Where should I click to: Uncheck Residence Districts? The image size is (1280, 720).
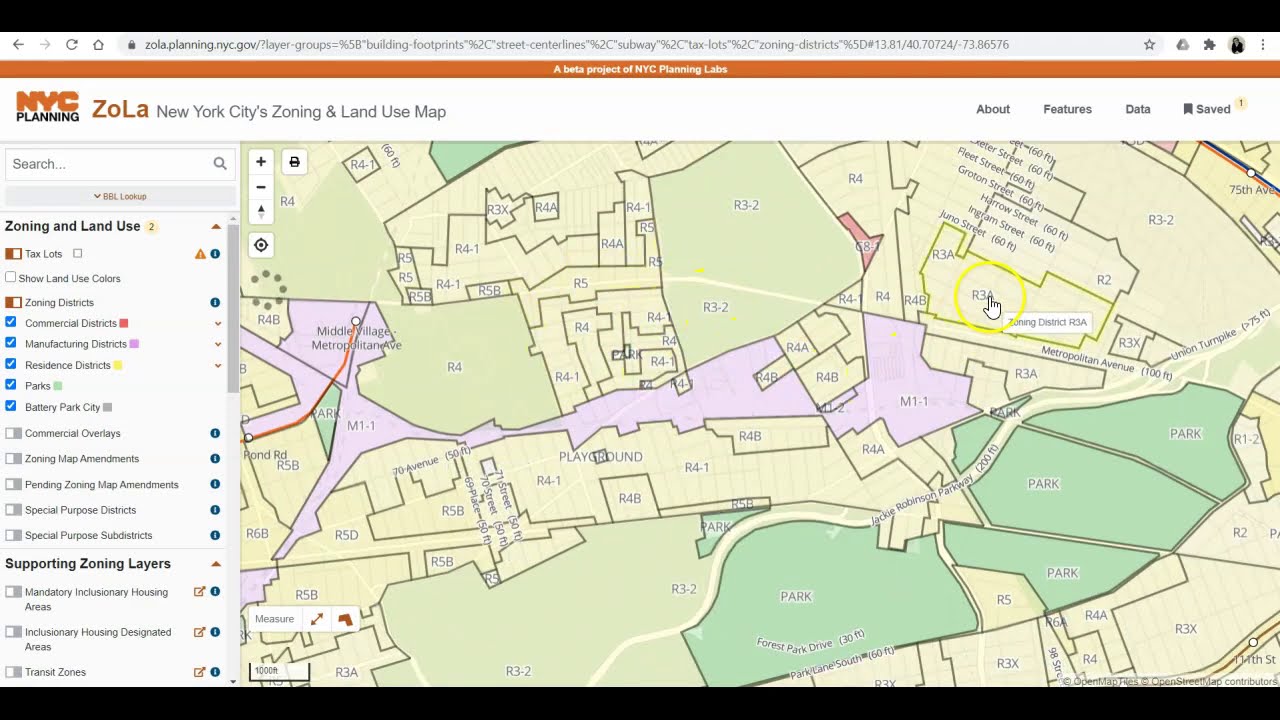tap(11, 365)
